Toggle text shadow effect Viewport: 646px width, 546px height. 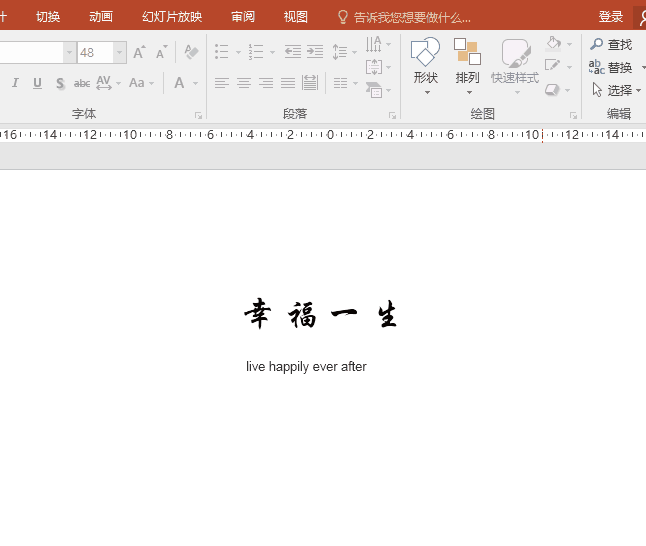[x=60, y=83]
